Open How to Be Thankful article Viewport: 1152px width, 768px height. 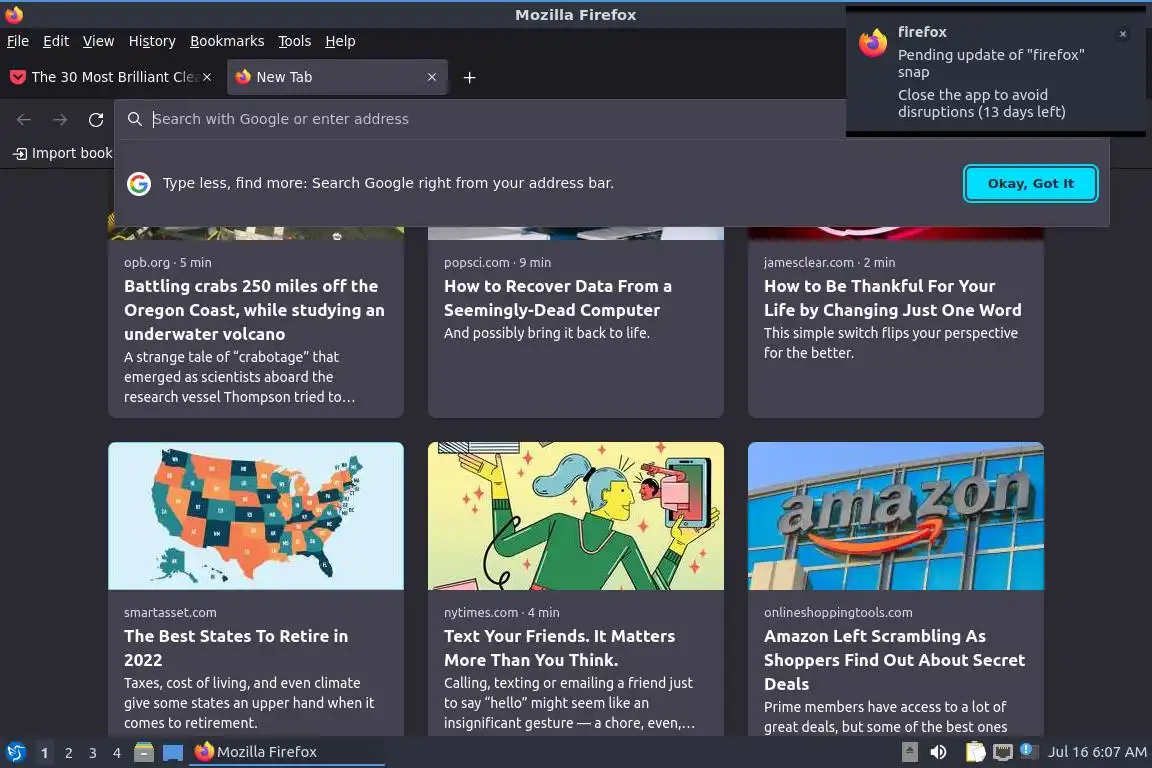coord(893,298)
